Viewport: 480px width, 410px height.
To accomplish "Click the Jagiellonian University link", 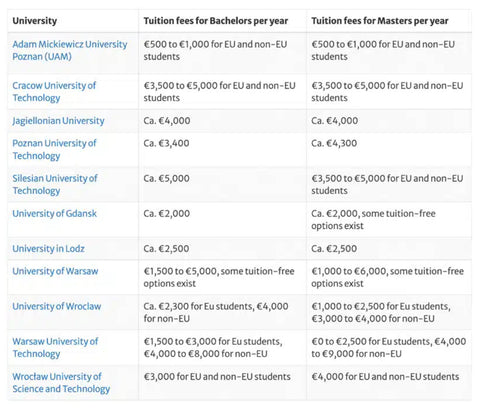I will point(58,121).
